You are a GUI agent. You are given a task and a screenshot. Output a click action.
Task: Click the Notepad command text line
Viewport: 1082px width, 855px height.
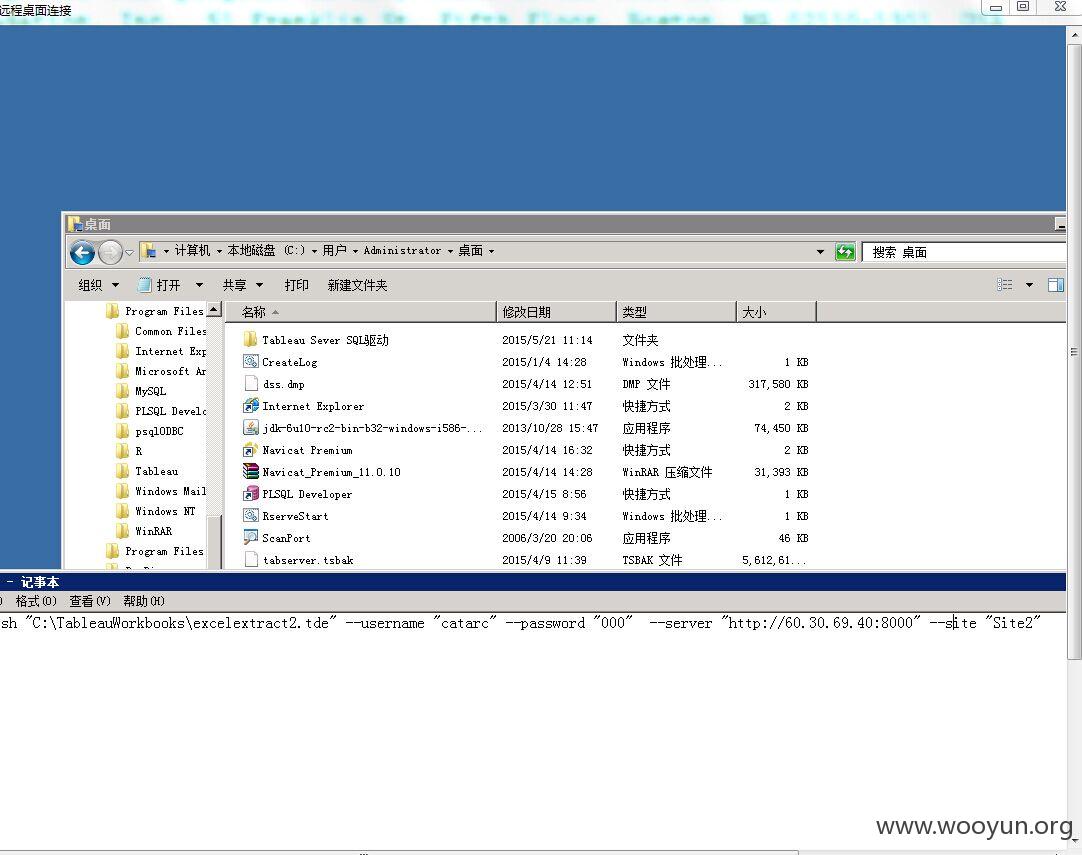520,623
